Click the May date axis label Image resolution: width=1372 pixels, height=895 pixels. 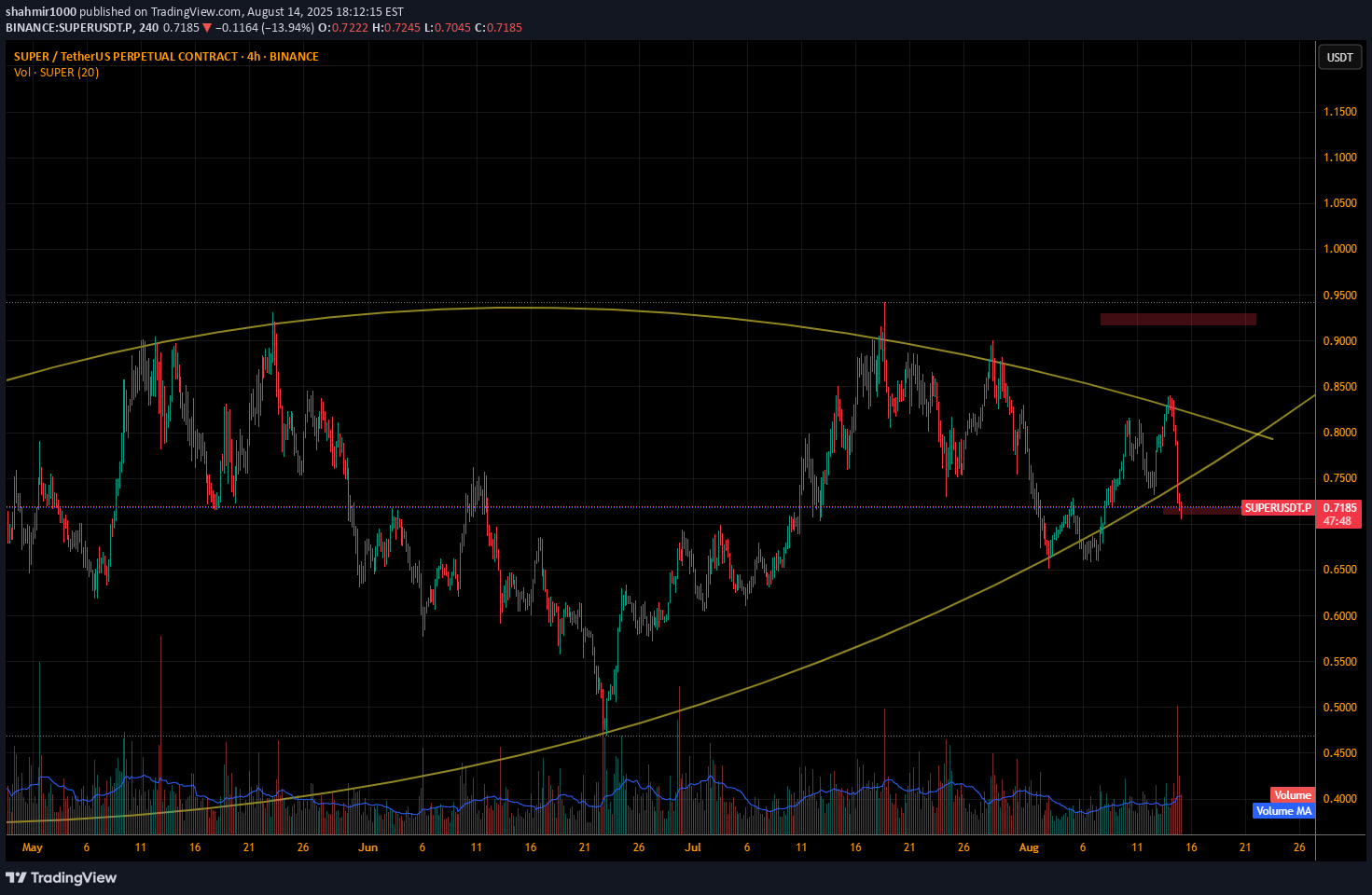[x=33, y=847]
